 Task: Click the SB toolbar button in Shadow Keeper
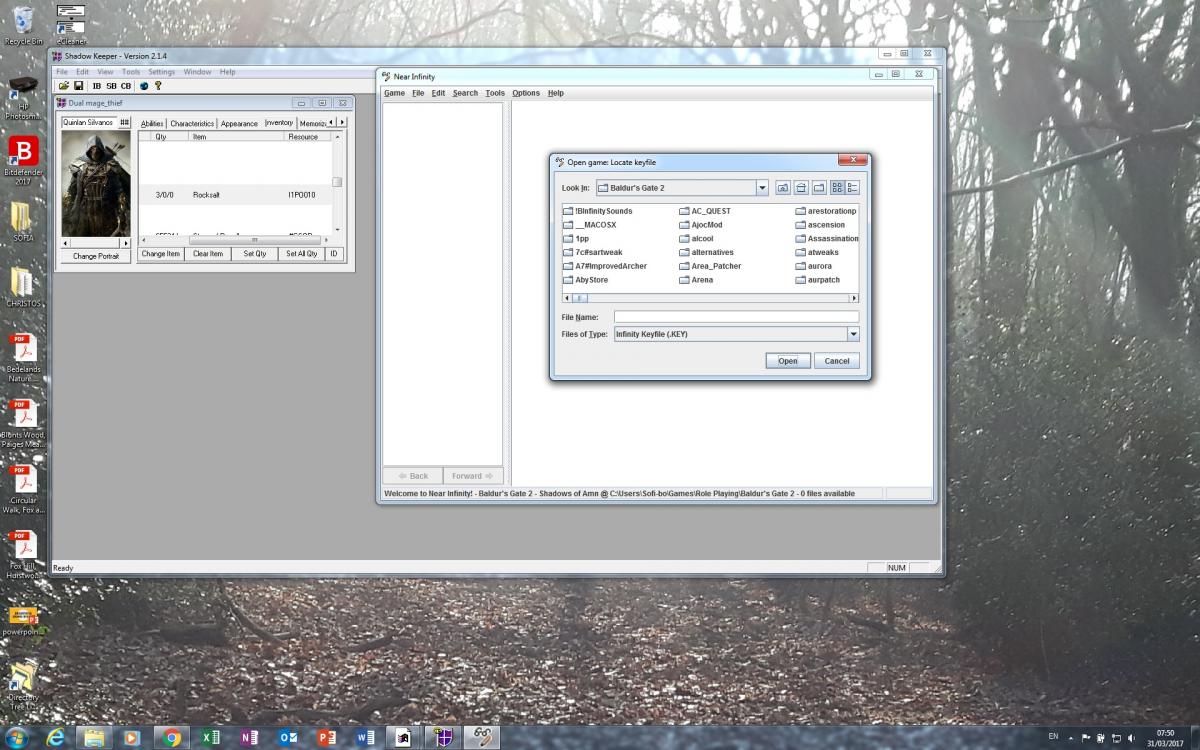(111, 86)
